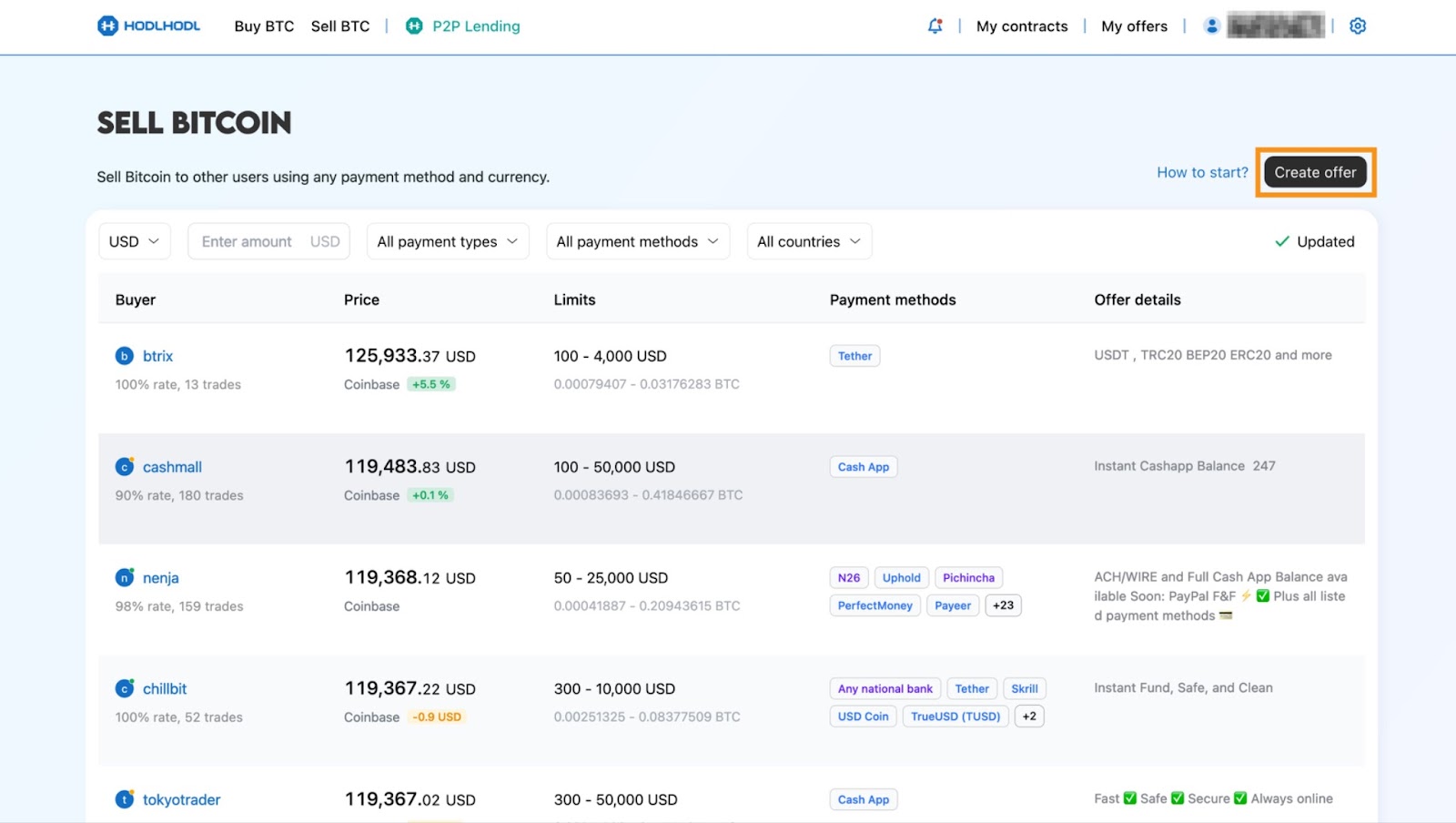Go to Sell BTC

pyautogui.click(x=340, y=26)
